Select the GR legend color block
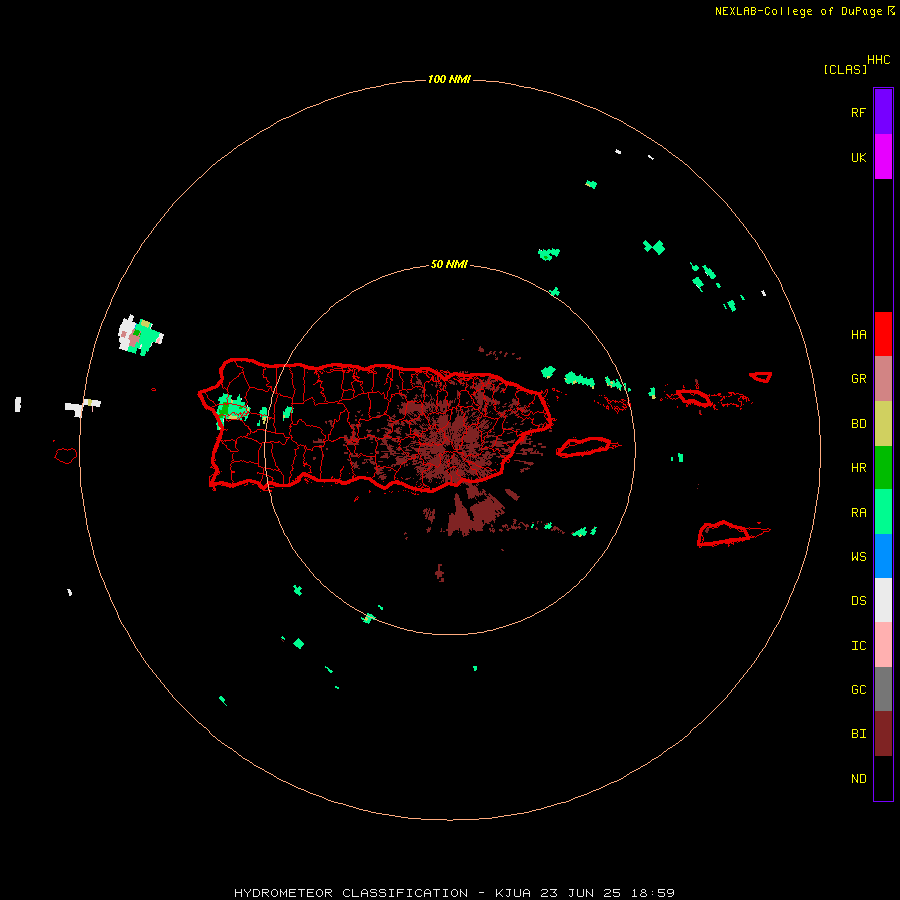 883,378
